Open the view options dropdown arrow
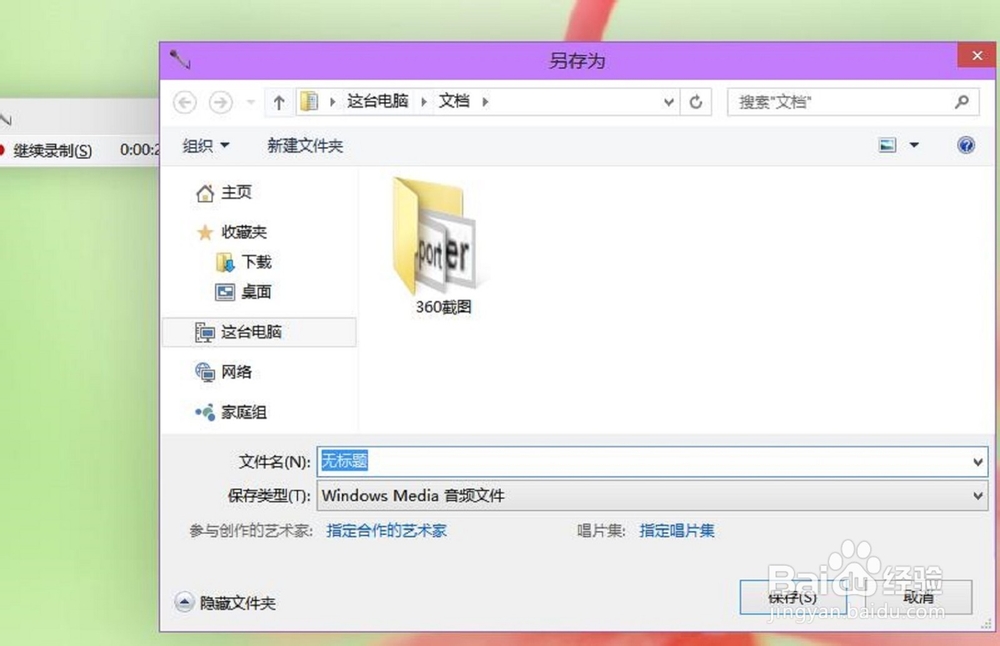The image size is (1000, 646). point(914,145)
